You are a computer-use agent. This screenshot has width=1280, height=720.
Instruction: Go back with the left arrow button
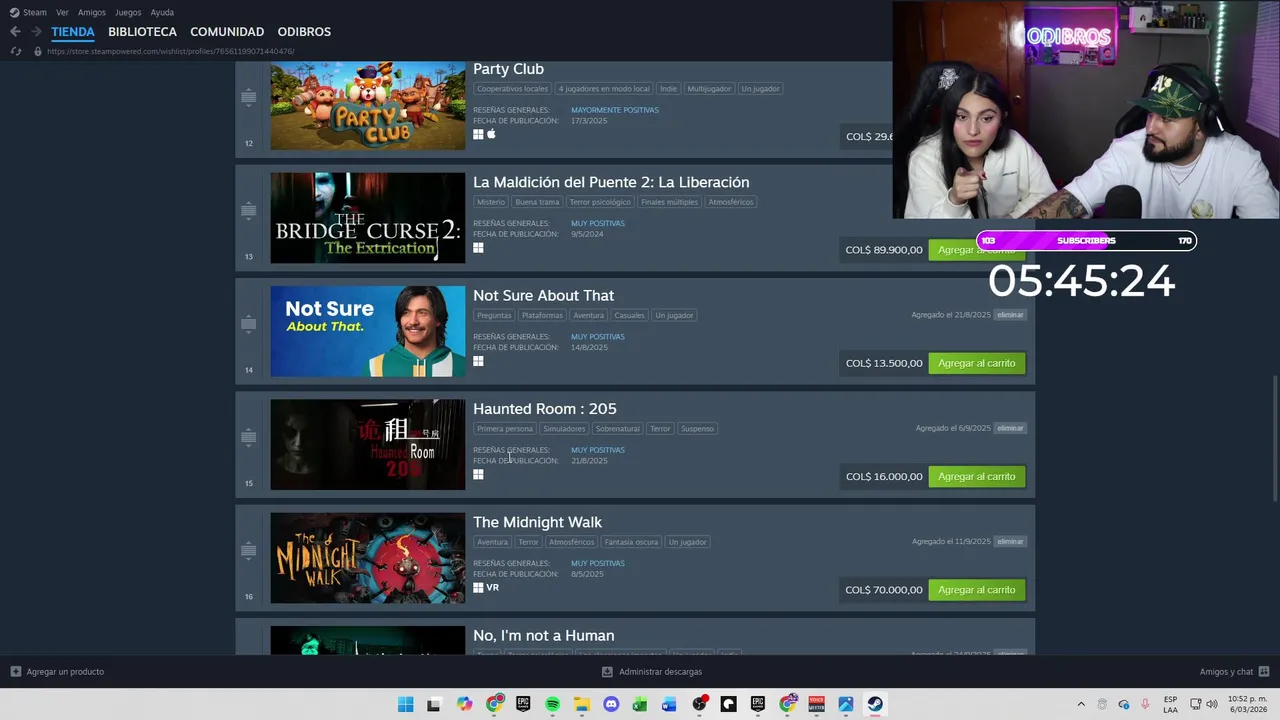tap(15, 31)
